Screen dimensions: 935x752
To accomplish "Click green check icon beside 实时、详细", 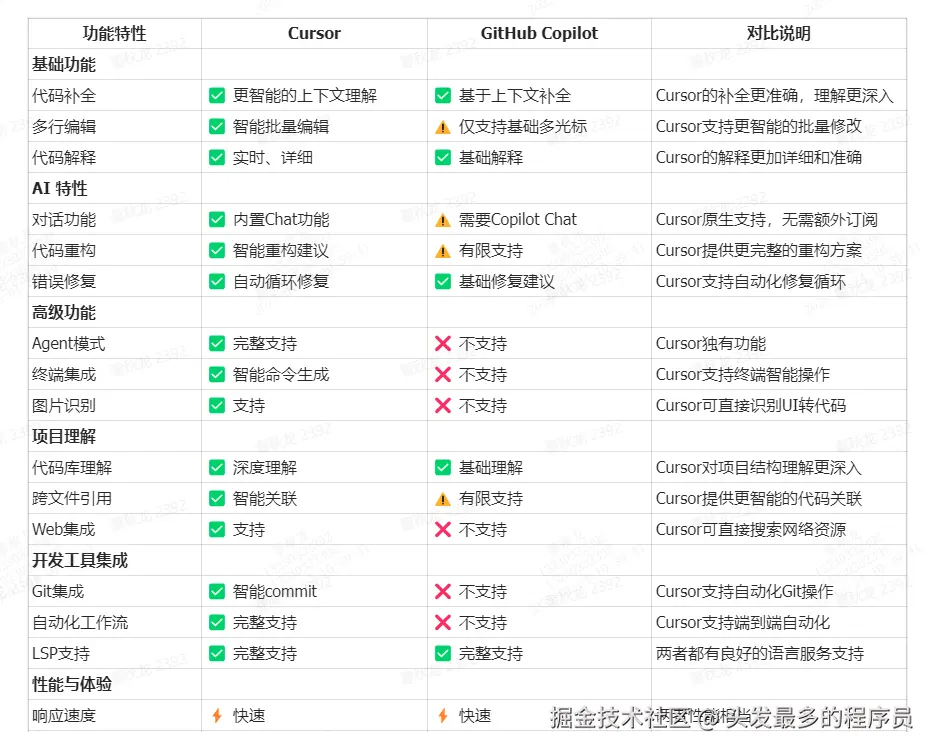I will (217, 157).
